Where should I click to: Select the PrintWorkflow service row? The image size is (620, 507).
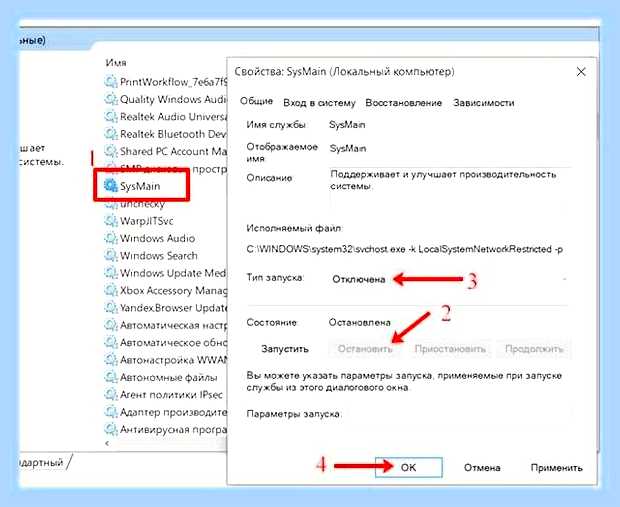tap(166, 82)
